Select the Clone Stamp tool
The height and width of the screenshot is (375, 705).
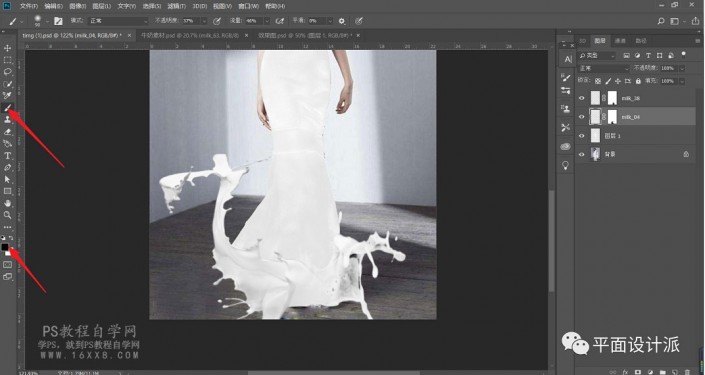tap(7, 120)
